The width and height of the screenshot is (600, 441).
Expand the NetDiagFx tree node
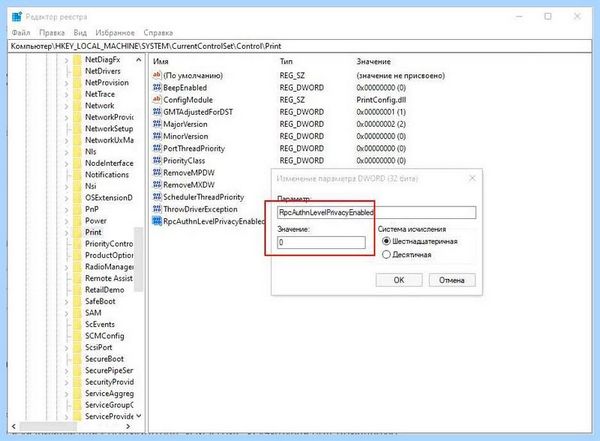pyautogui.click(x=66, y=60)
